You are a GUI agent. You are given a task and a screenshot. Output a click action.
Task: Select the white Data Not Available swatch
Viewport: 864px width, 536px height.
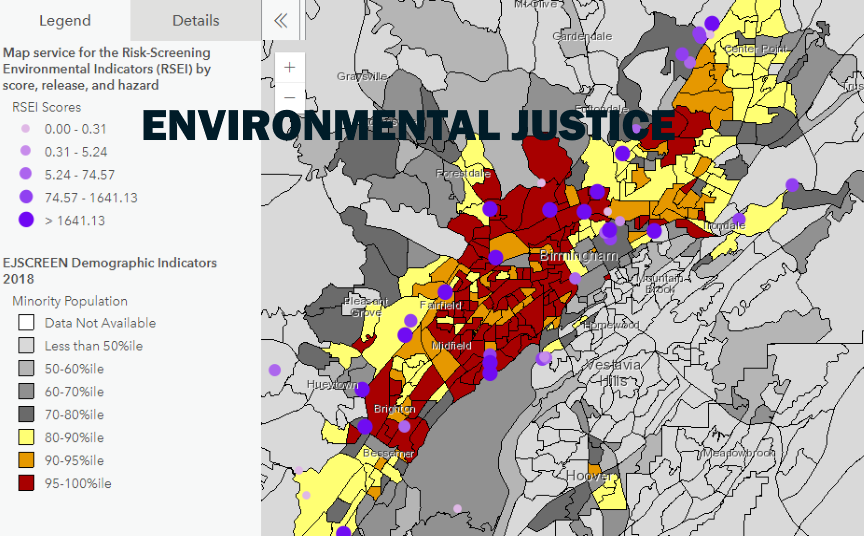point(26,323)
